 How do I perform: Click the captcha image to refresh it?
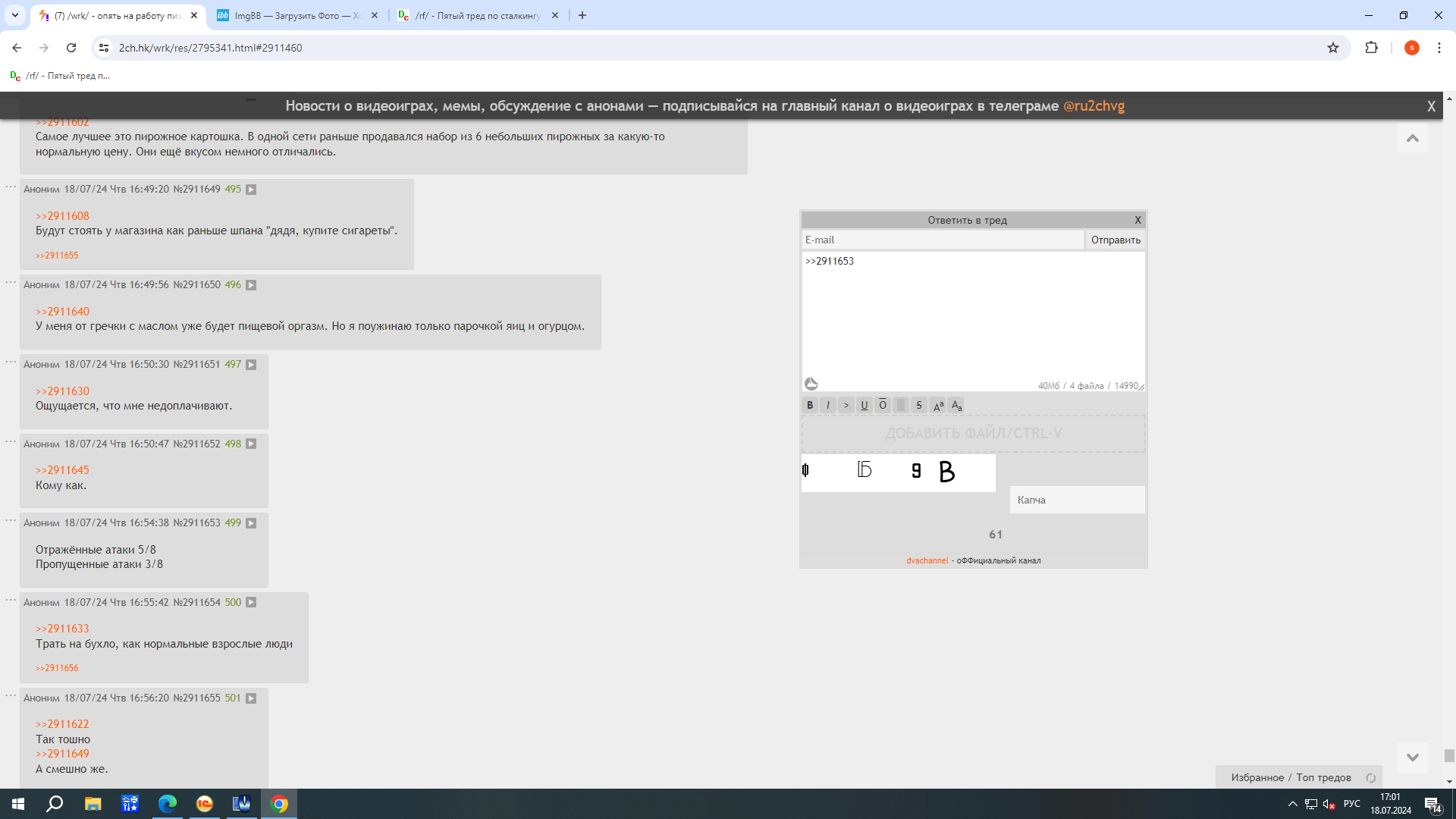click(x=899, y=473)
